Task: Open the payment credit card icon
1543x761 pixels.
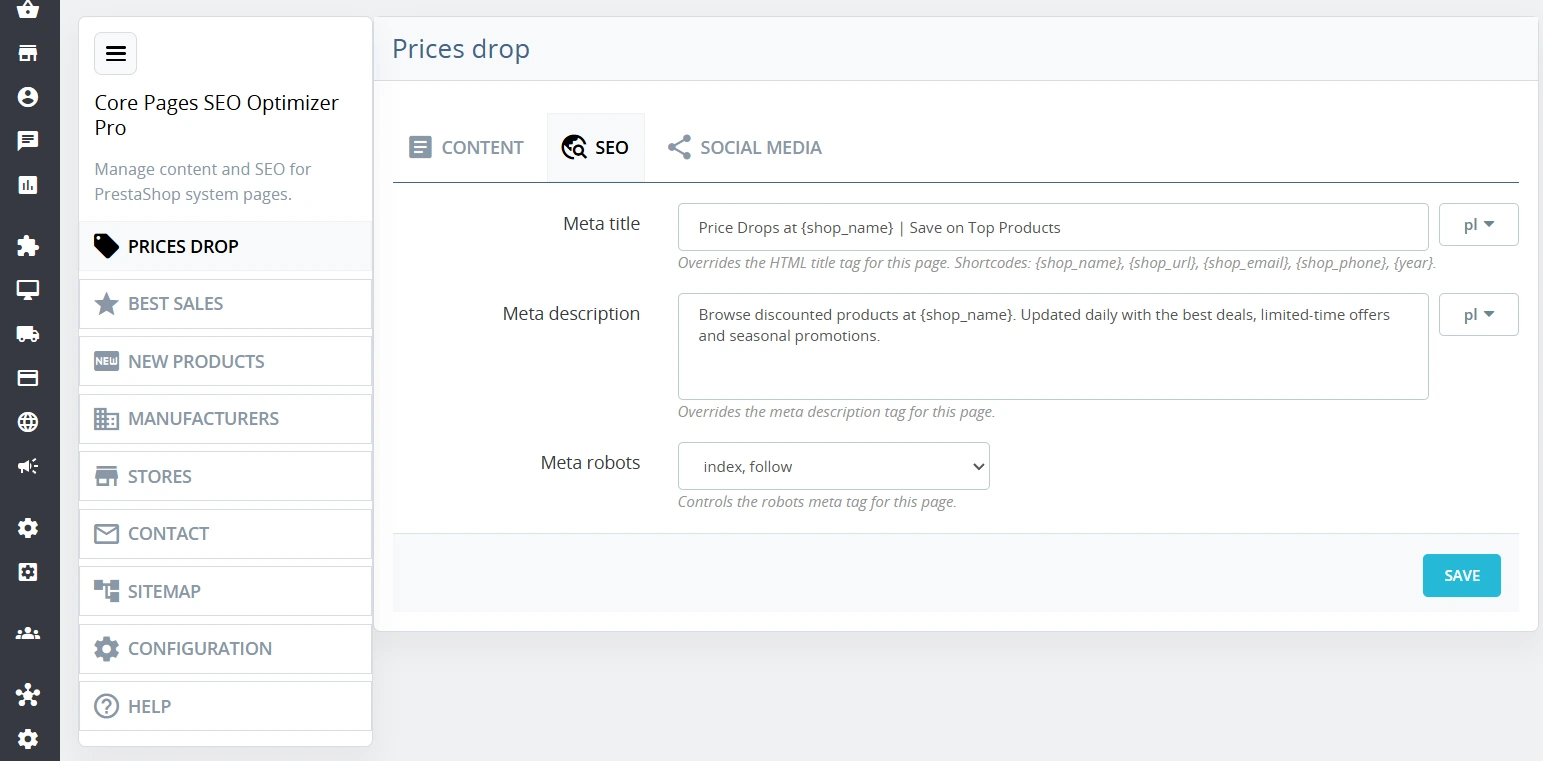Action: [x=28, y=379]
